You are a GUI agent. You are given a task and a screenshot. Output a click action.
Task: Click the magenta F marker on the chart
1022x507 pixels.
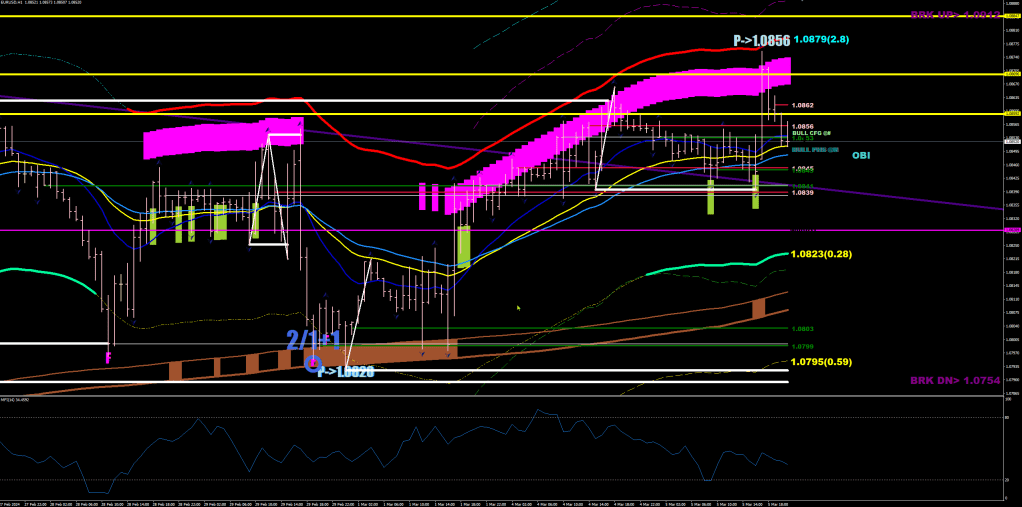click(x=108, y=356)
